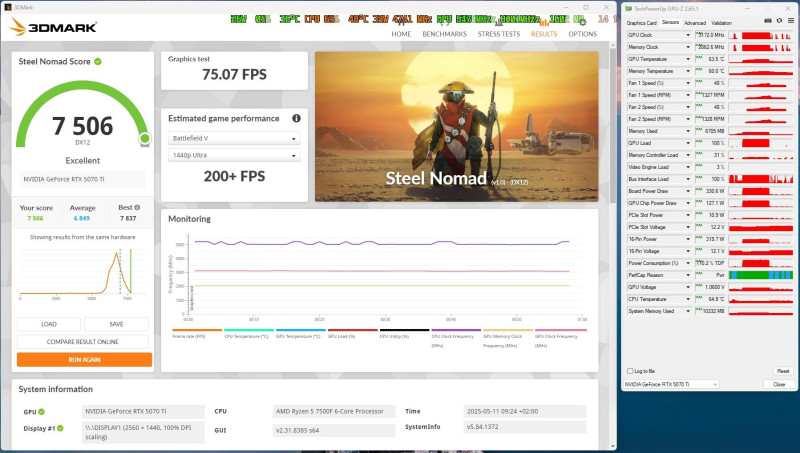
Task: Switch to the Advanced tab in GPU-Z
Action: (695, 23)
